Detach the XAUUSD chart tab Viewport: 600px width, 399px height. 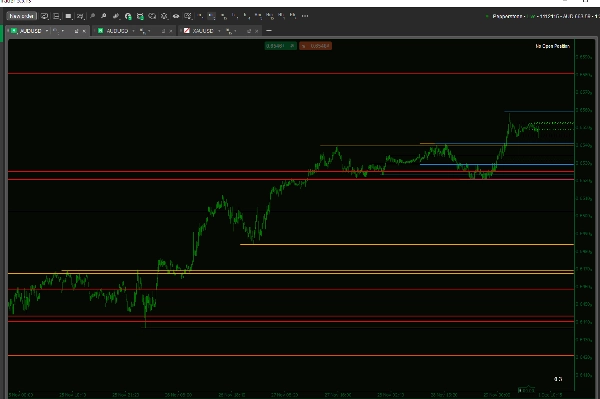tap(249, 31)
